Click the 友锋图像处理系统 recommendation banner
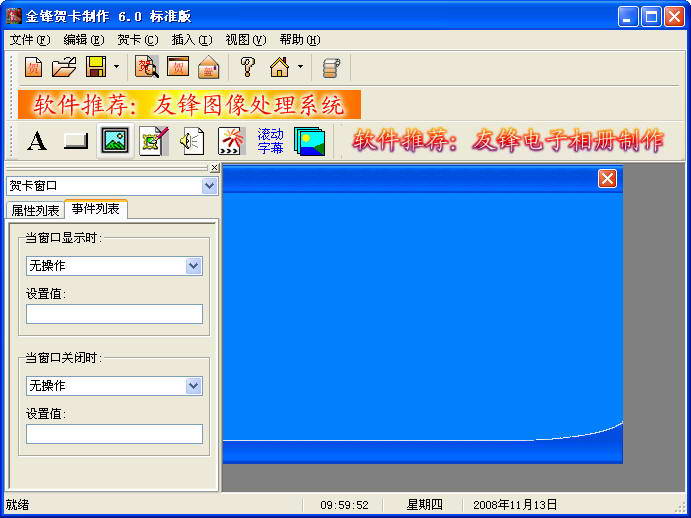Image resolution: width=691 pixels, height=518 pixels. 188,105
